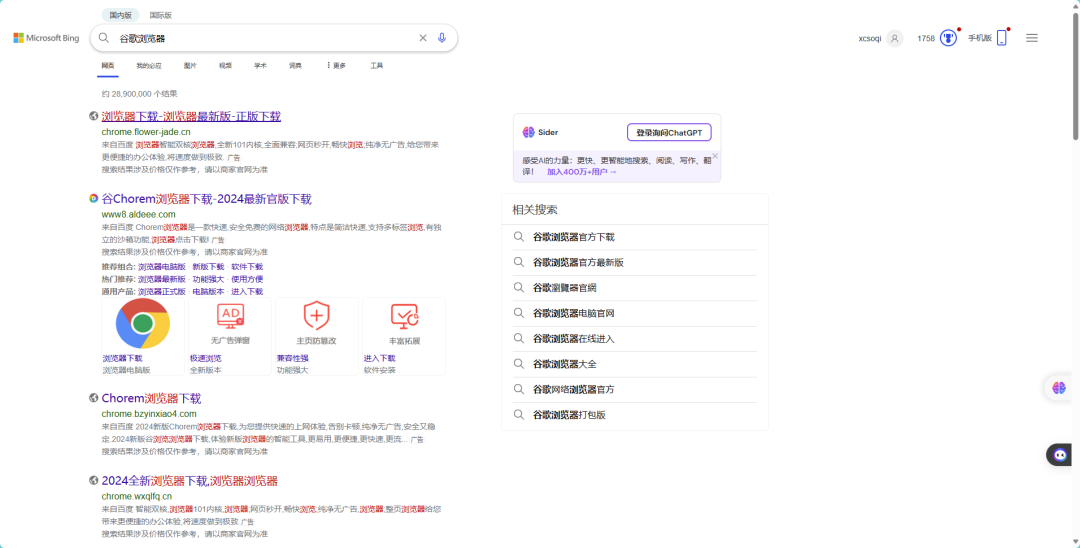Click the 兼容性强 card link
1080x548 pixels.
coord(293,358)
